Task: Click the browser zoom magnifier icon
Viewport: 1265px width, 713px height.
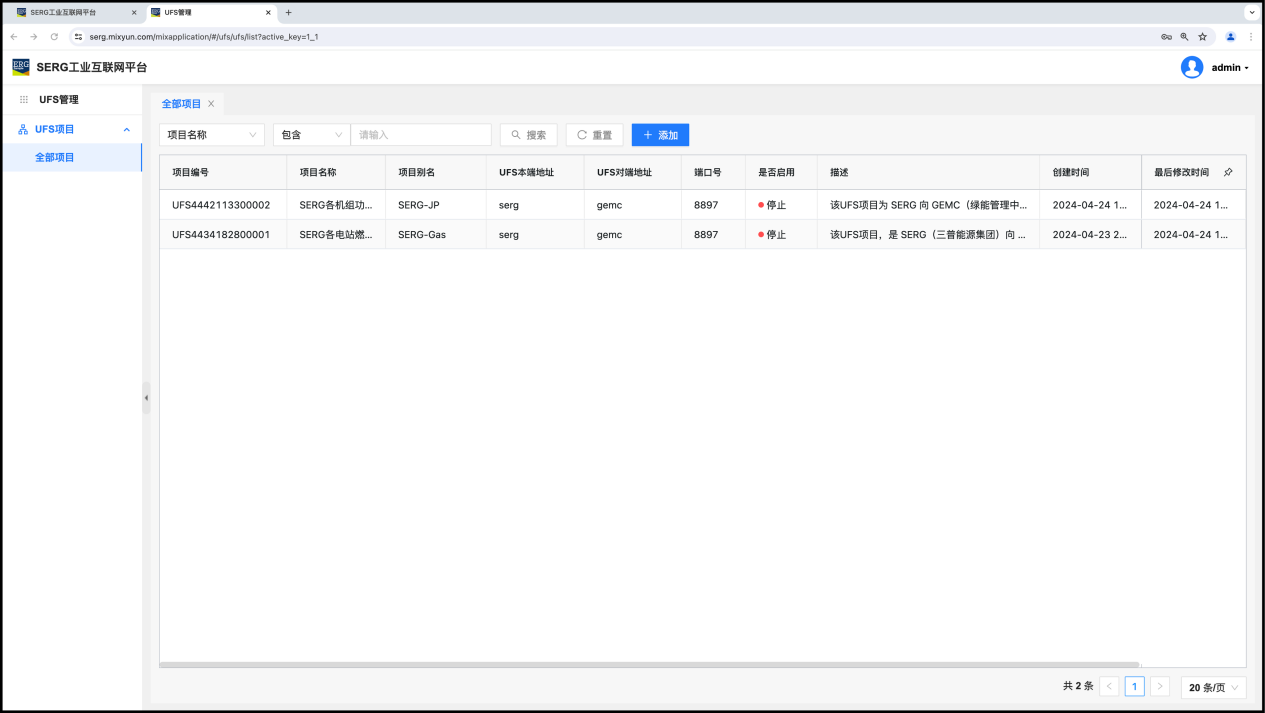Action: pyautogui.click(x=1184, y=37)
